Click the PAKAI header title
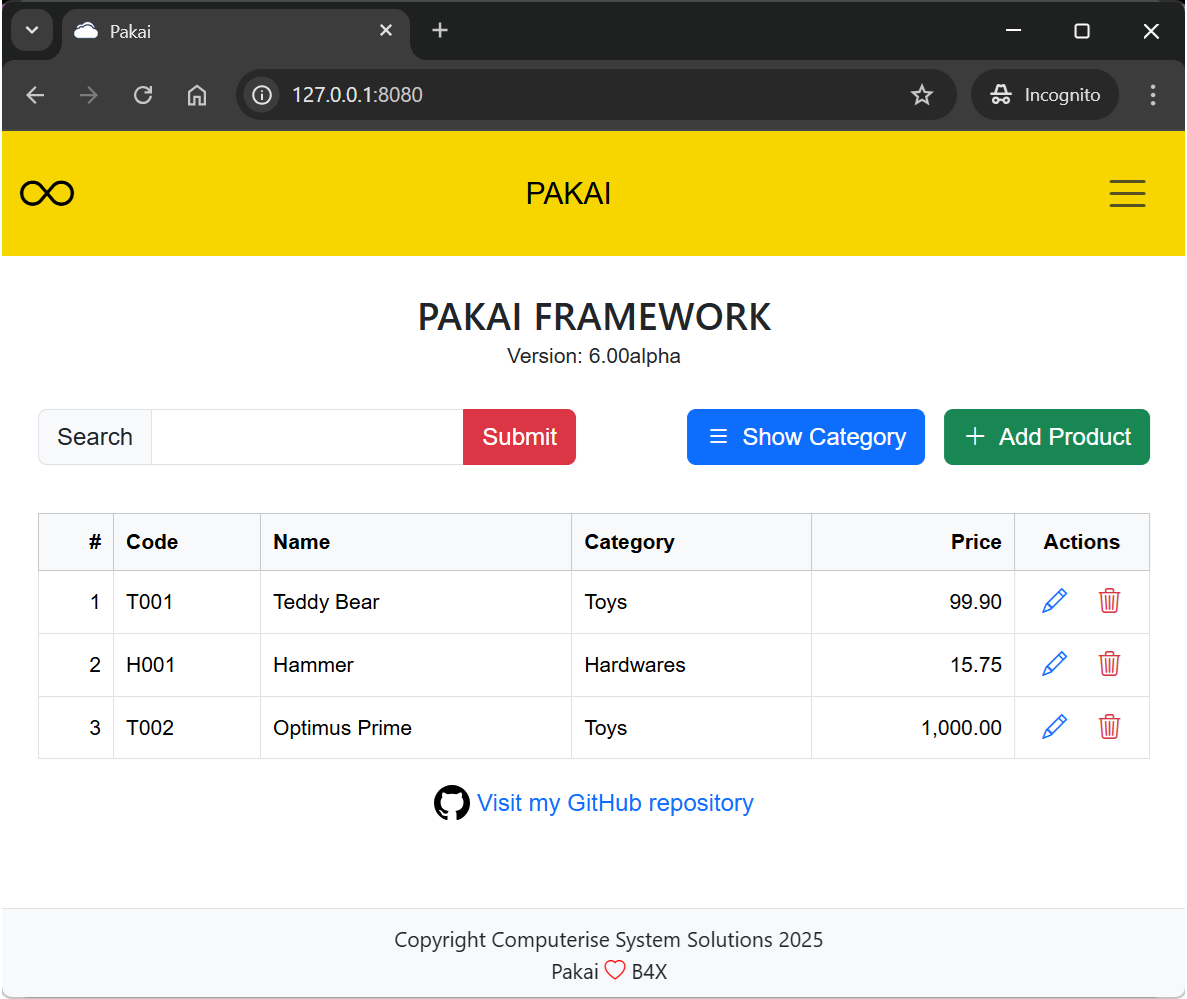1187x999 pixels. point(569,194)
